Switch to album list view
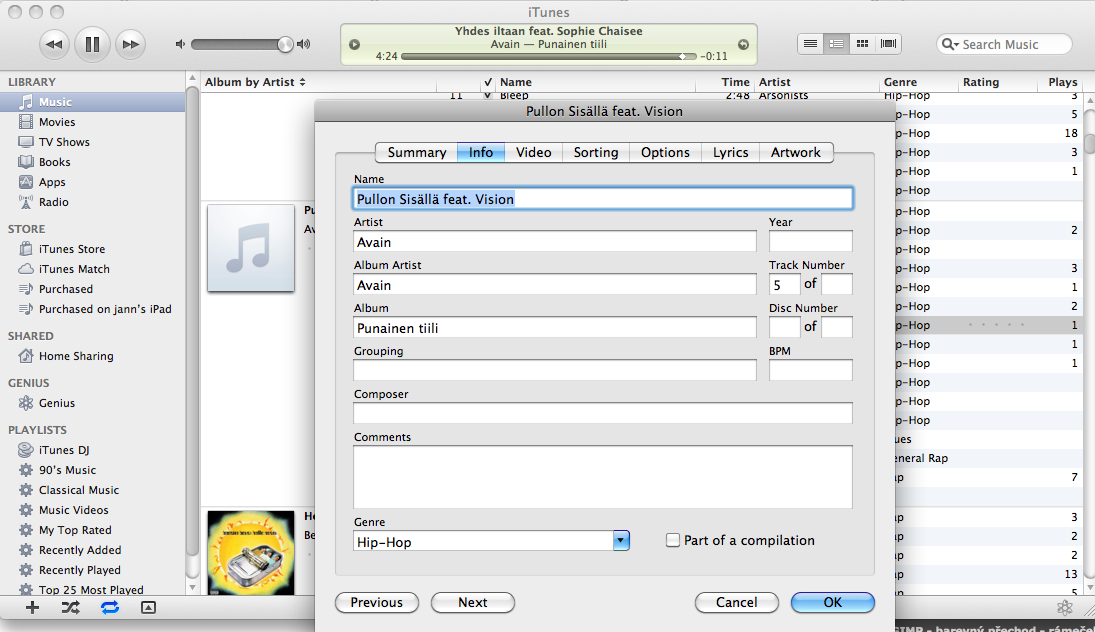This screenshot has height=632, width=1095. [x=836, y=44]
